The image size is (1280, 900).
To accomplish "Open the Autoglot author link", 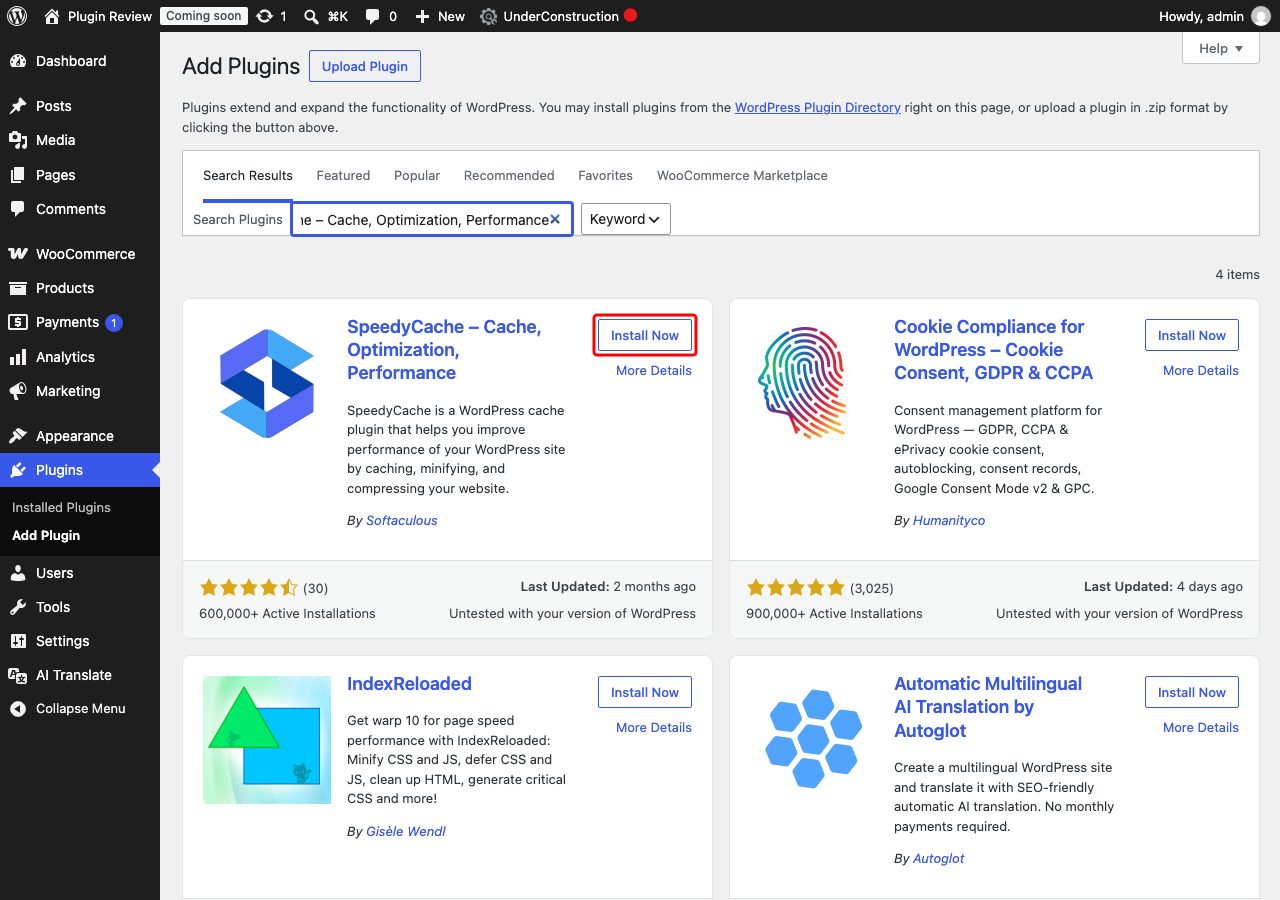I will click(939, 858).
